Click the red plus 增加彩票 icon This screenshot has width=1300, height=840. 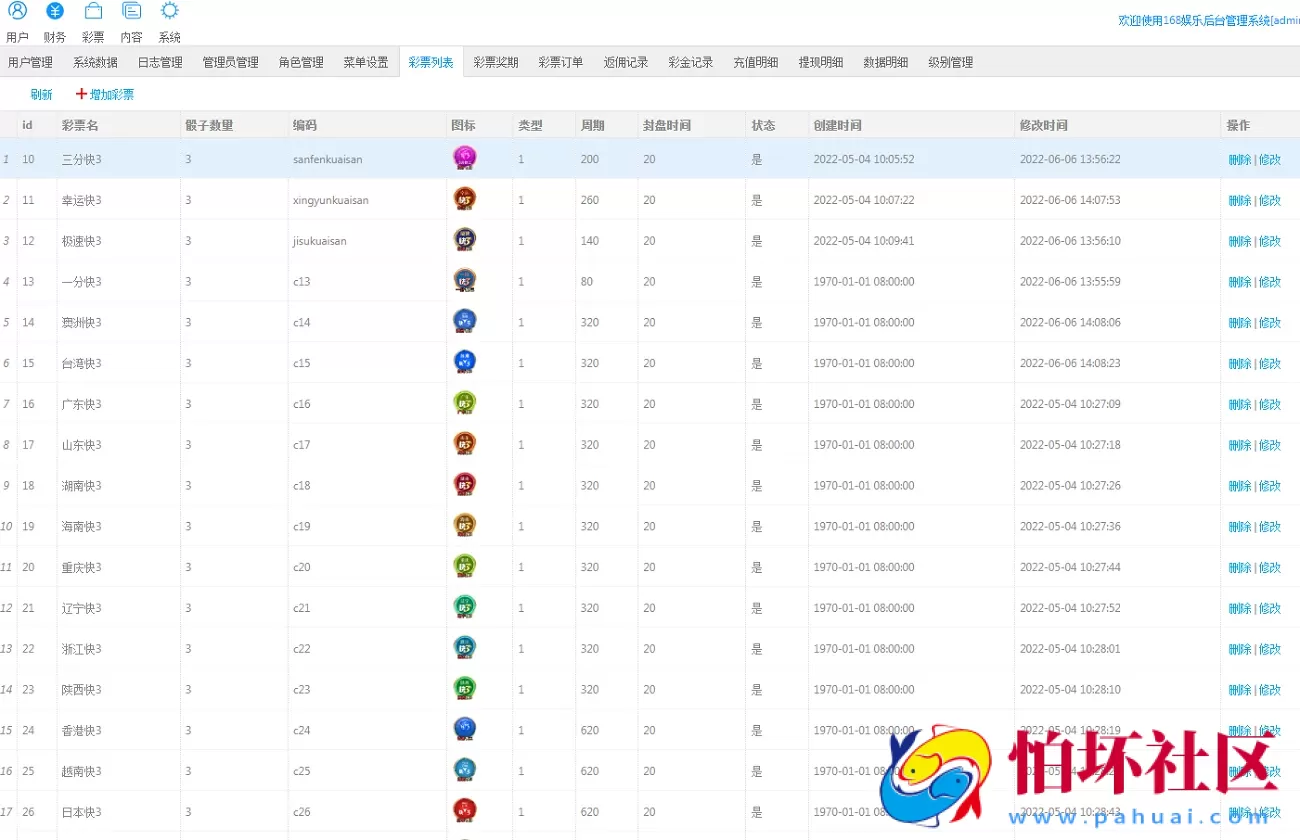[82, 94]
